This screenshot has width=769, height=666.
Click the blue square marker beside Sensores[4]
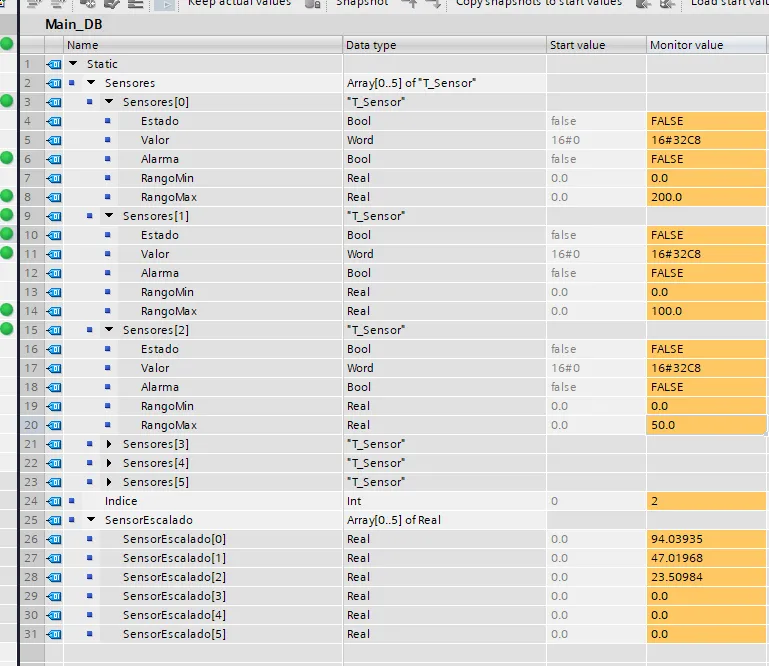pos(90,462)
